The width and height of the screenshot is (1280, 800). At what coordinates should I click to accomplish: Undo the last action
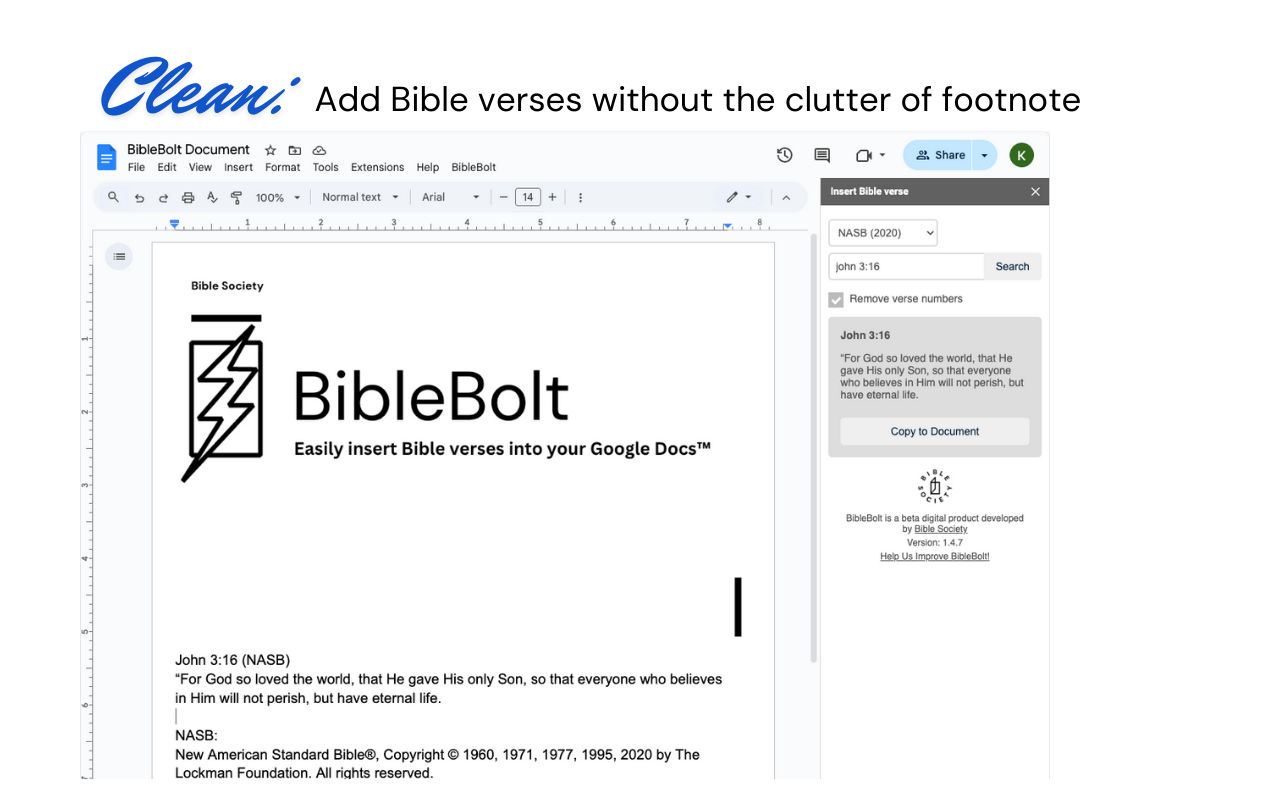coord(139,198)
